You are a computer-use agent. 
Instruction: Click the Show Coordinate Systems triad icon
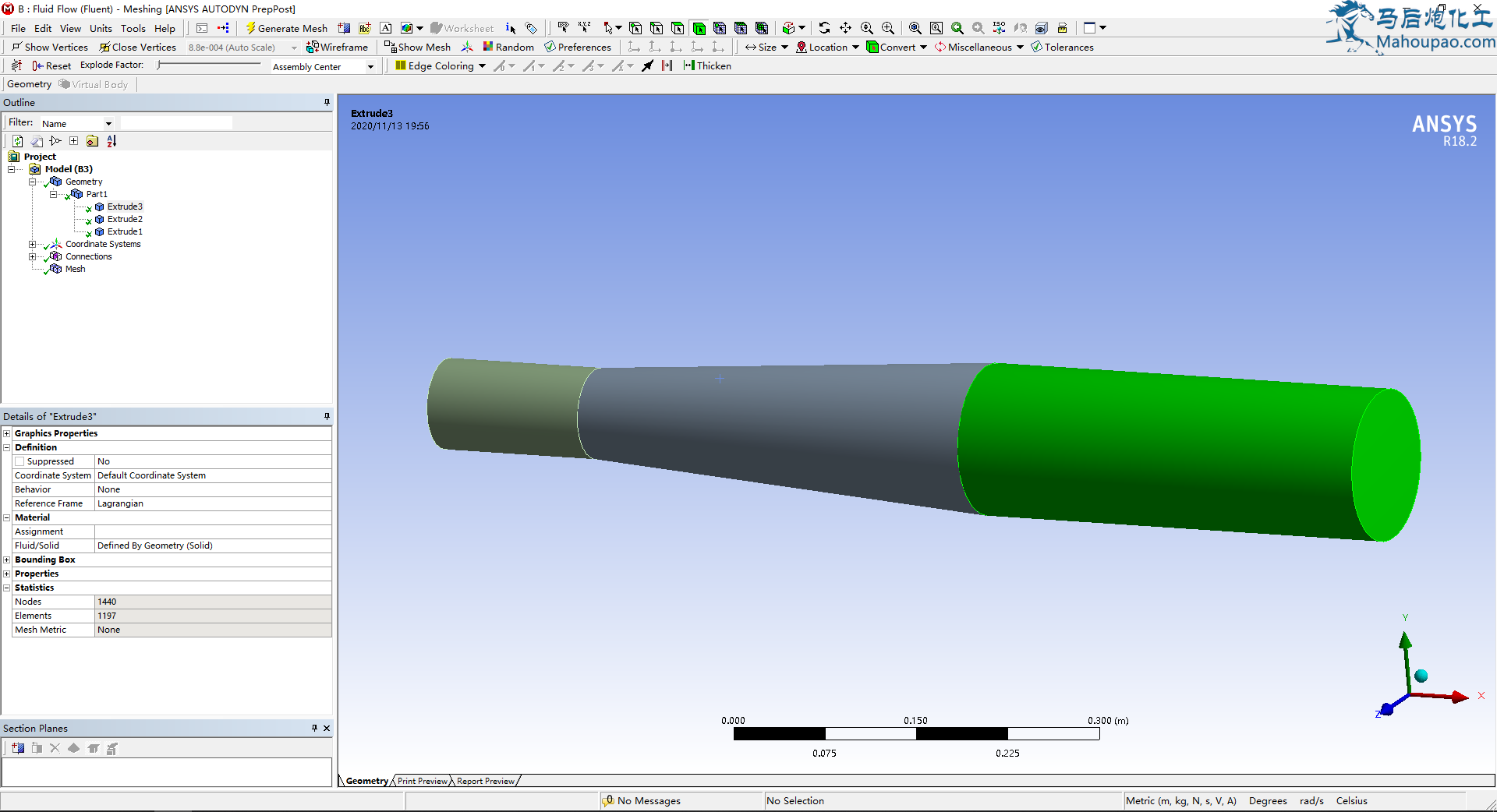(467, 47)
